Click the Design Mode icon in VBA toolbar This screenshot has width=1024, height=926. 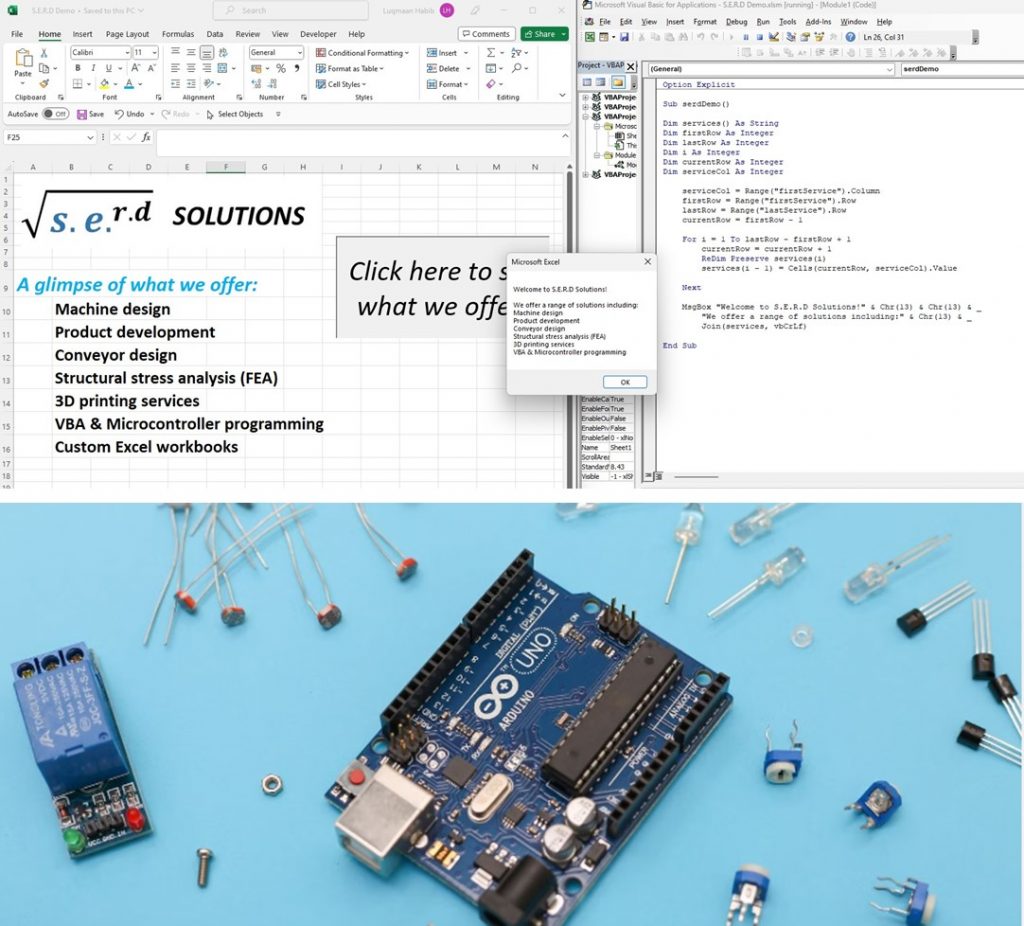(774, 37)
